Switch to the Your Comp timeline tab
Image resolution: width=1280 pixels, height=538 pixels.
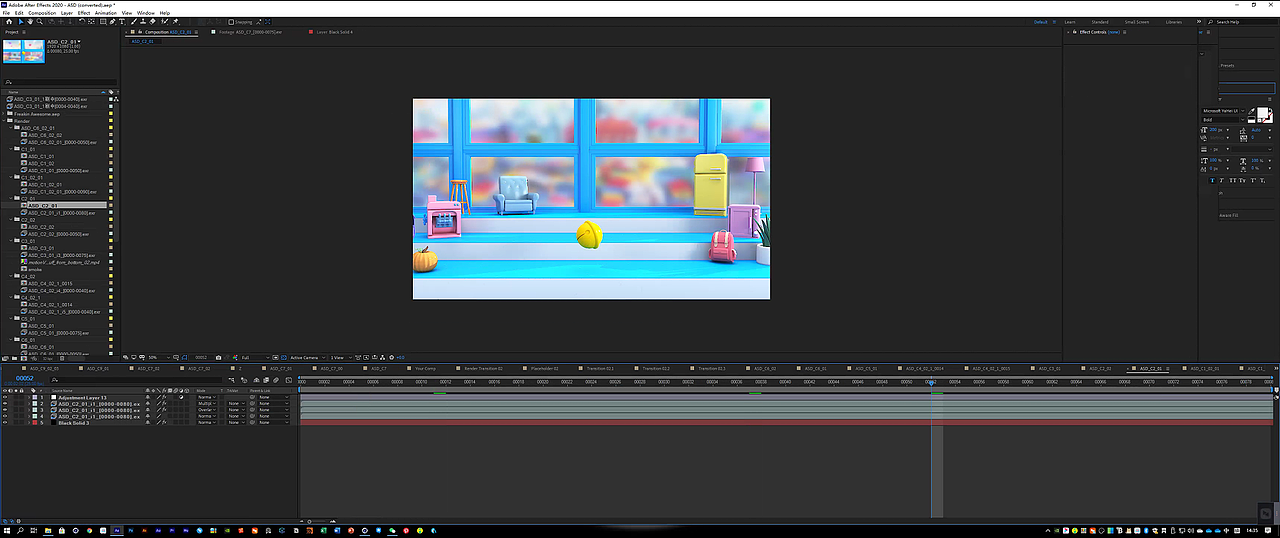coord(425,368)
